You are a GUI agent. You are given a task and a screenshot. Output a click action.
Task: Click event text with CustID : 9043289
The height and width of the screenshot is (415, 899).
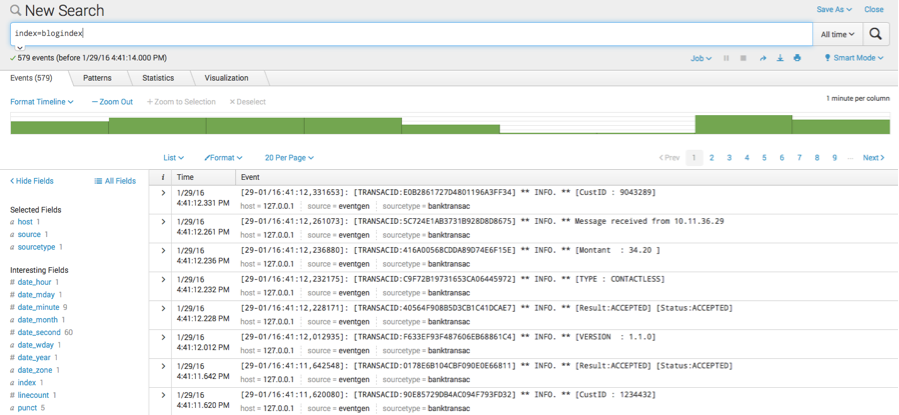615,193
